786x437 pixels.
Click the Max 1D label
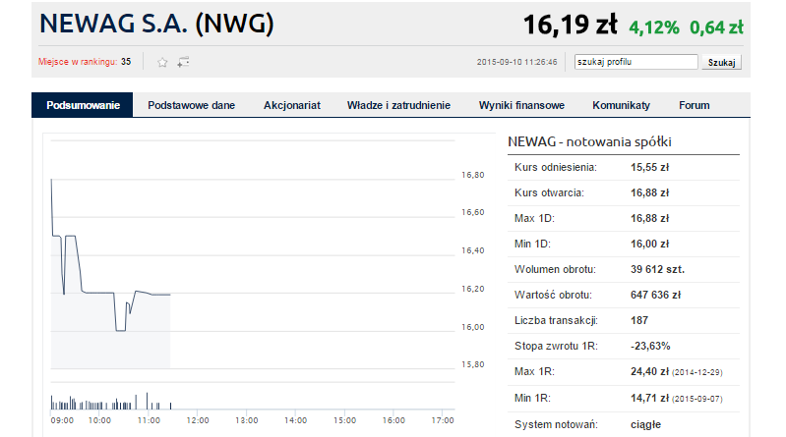point(534,218)
